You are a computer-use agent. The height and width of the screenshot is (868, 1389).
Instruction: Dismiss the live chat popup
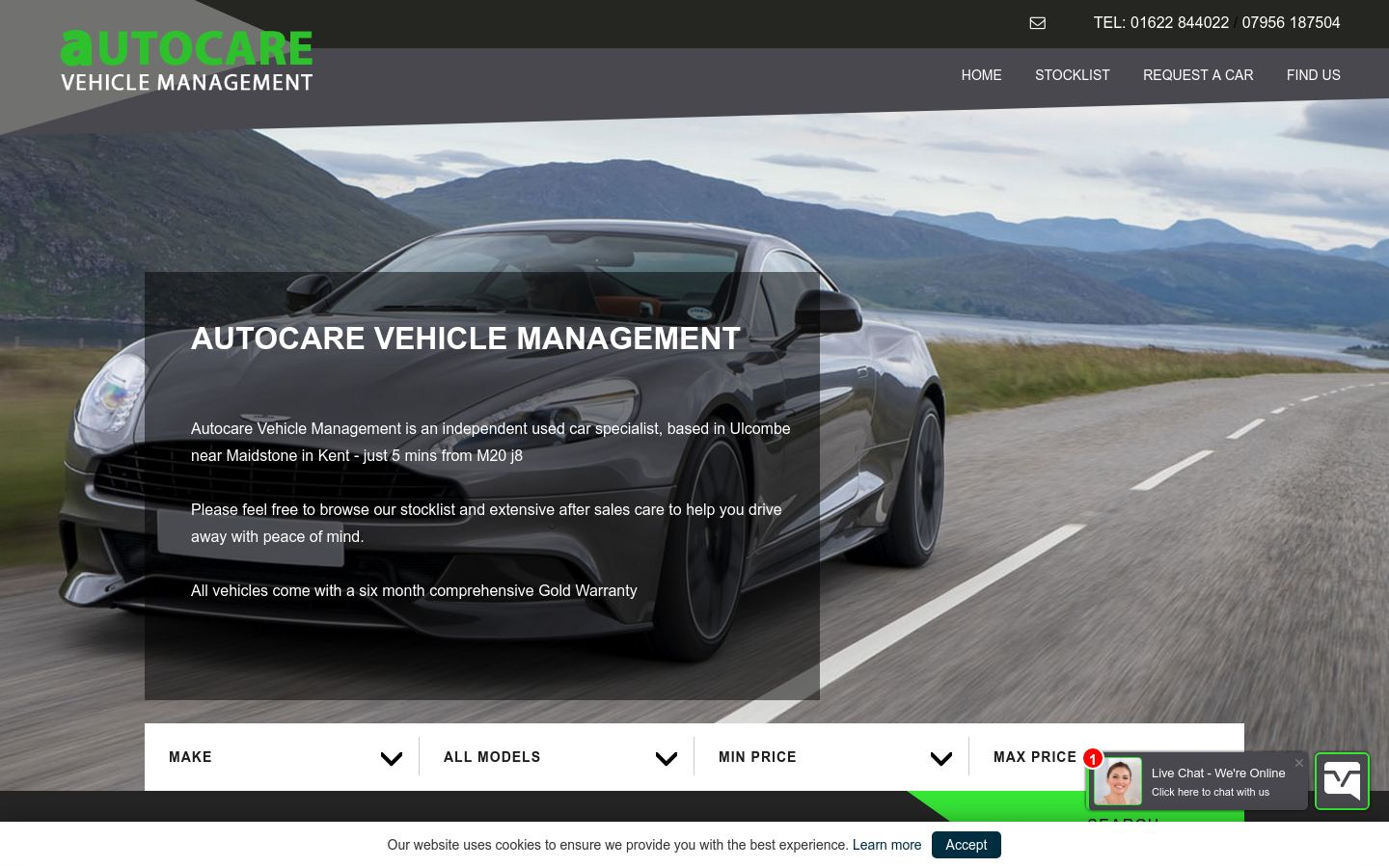tap(1299, 763)
